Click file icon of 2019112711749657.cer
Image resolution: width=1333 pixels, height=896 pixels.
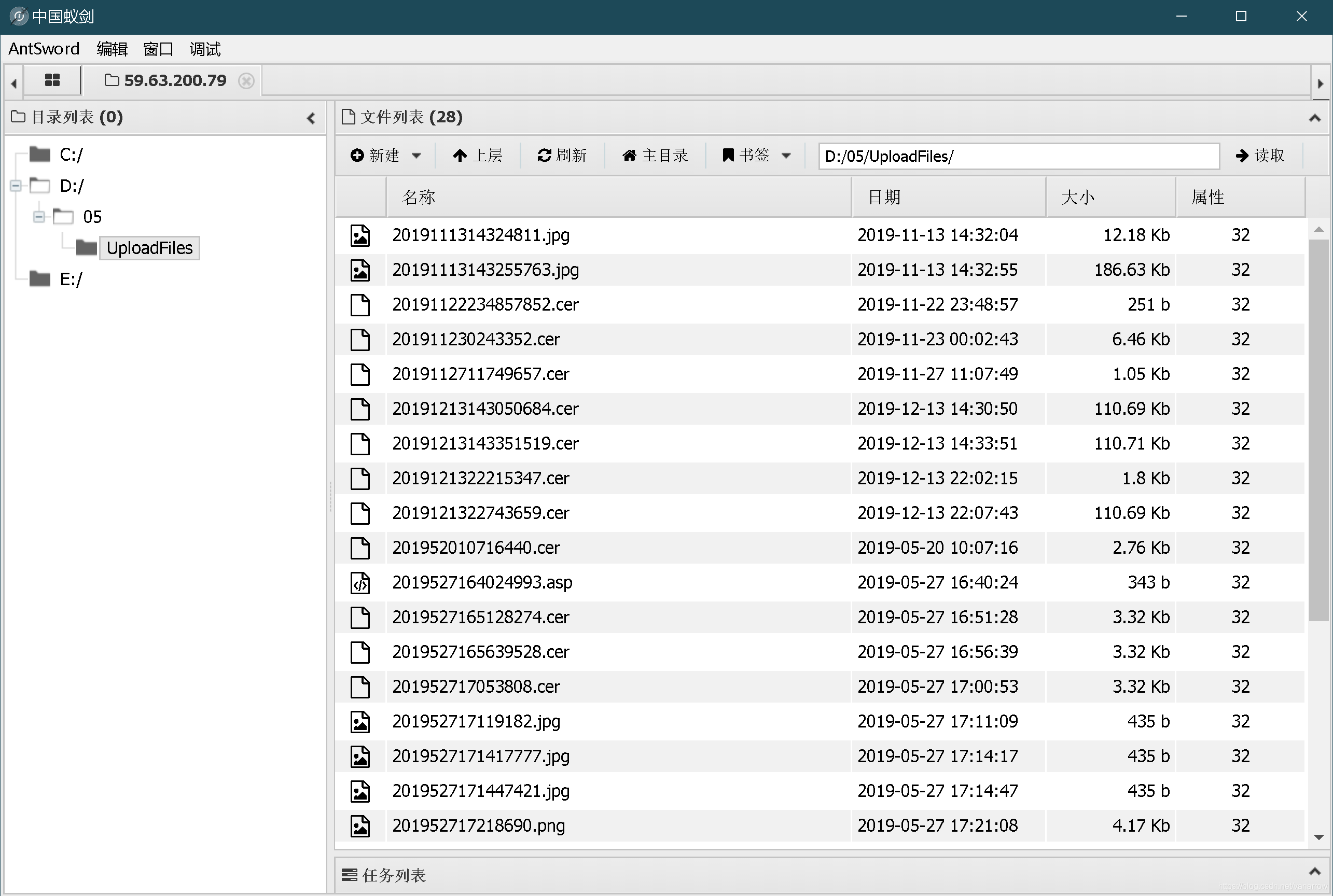coord(360,374)
